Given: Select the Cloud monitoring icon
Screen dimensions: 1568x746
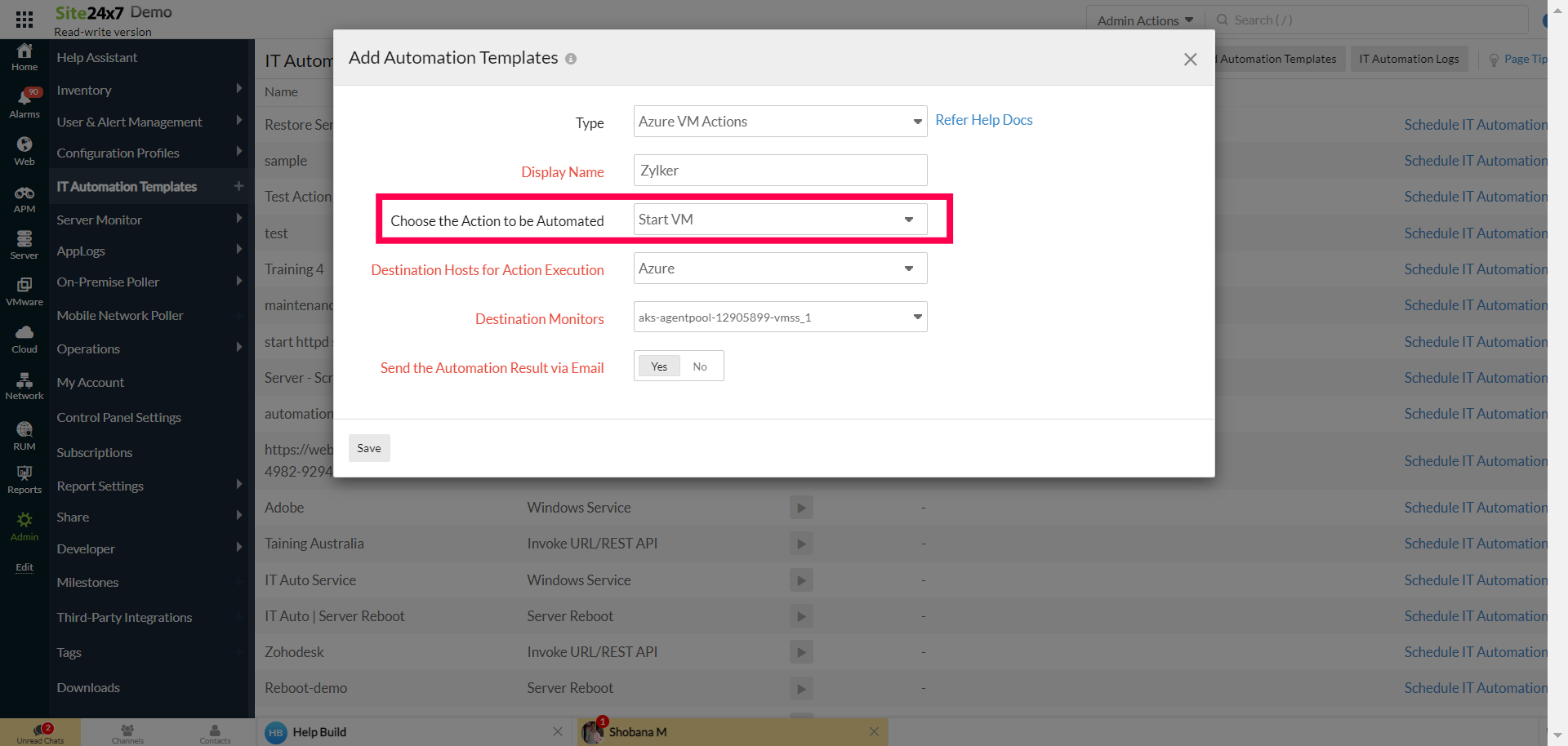Looking at the screenshot, I should coord(24,335).
